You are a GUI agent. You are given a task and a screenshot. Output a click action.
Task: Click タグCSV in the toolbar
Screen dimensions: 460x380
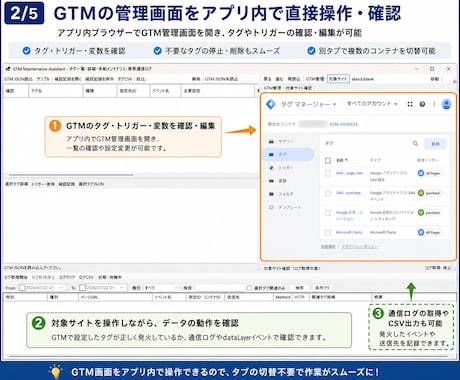[125, 79]
